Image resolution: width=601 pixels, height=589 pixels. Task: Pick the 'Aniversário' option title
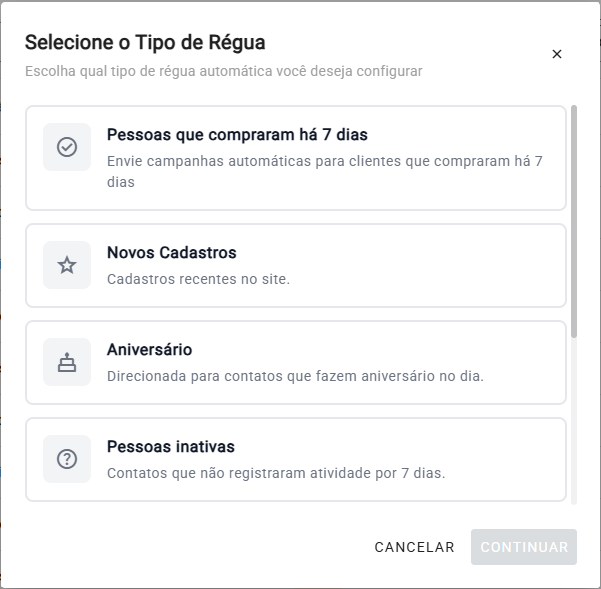click(x=149, y=350)
